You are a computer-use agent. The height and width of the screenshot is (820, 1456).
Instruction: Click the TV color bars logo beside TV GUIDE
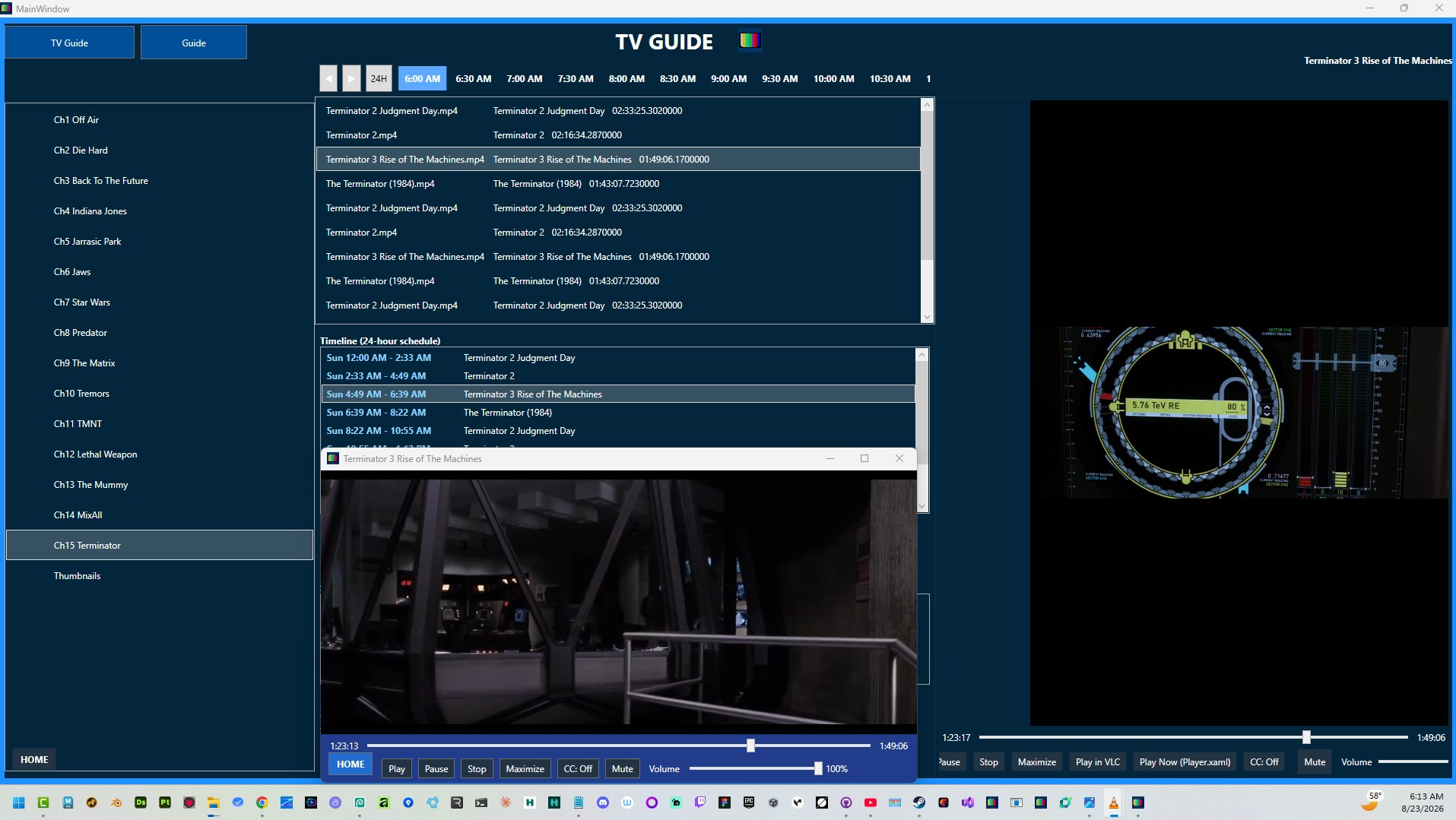[x=750, y=40]
